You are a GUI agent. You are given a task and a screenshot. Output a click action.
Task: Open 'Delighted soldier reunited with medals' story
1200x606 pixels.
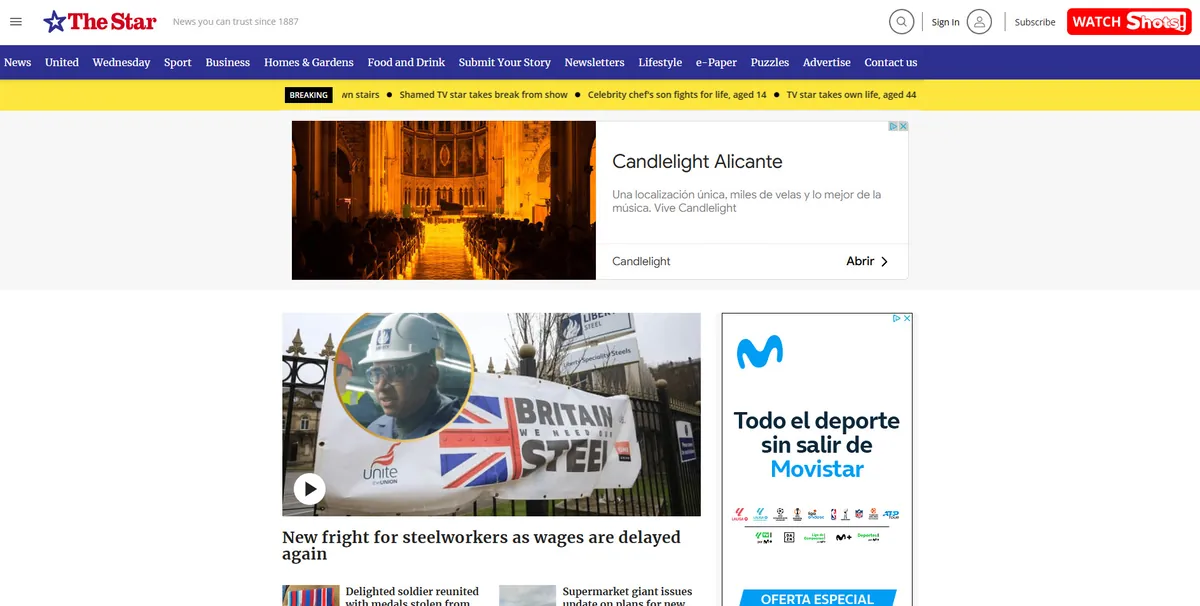coord(412,596)
